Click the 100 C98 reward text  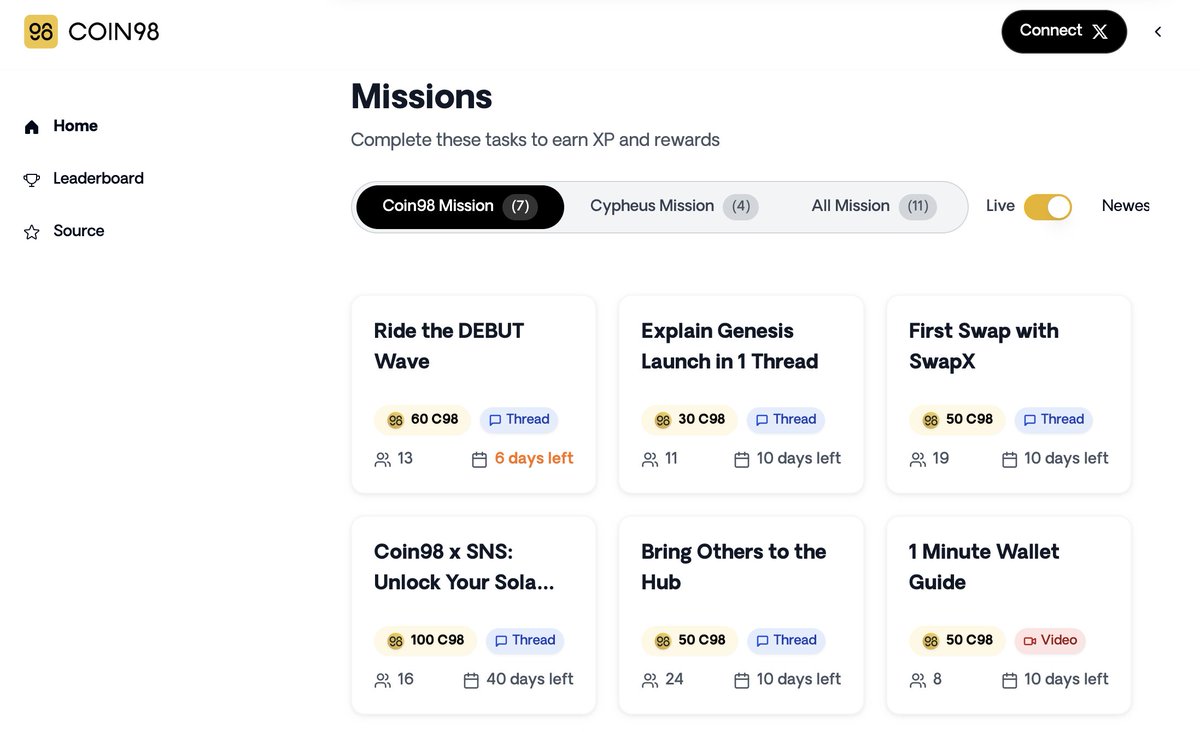tap(437, 640)
